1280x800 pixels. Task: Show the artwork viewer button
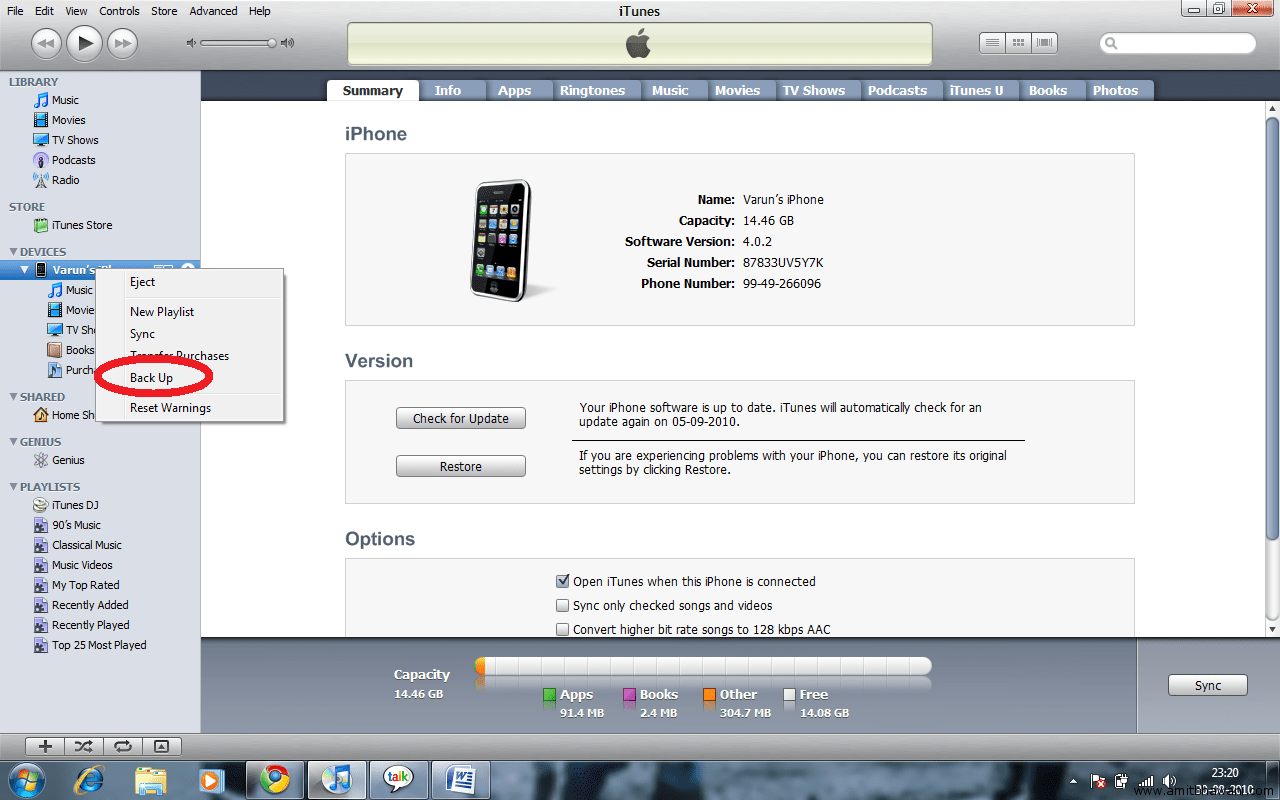162,746
